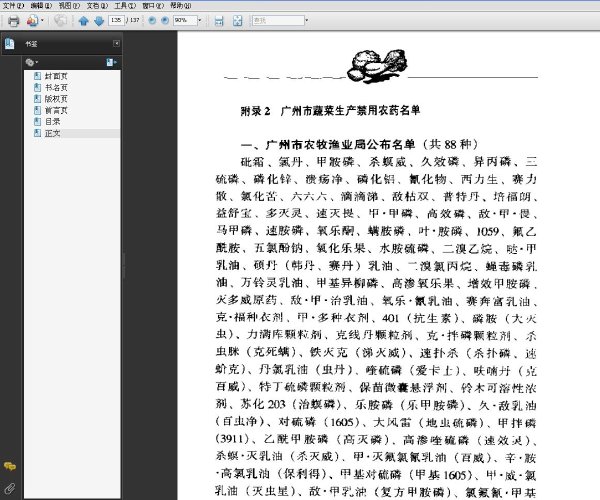
Task: Select the 目录 bookmark
Action: coord(52,122)
